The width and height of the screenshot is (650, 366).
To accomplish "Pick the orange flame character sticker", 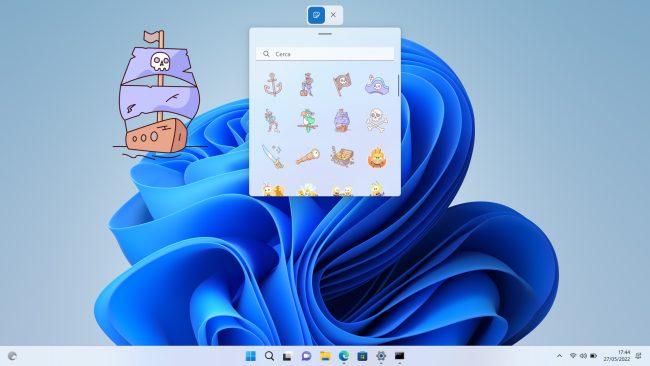I will pos(377,157).
